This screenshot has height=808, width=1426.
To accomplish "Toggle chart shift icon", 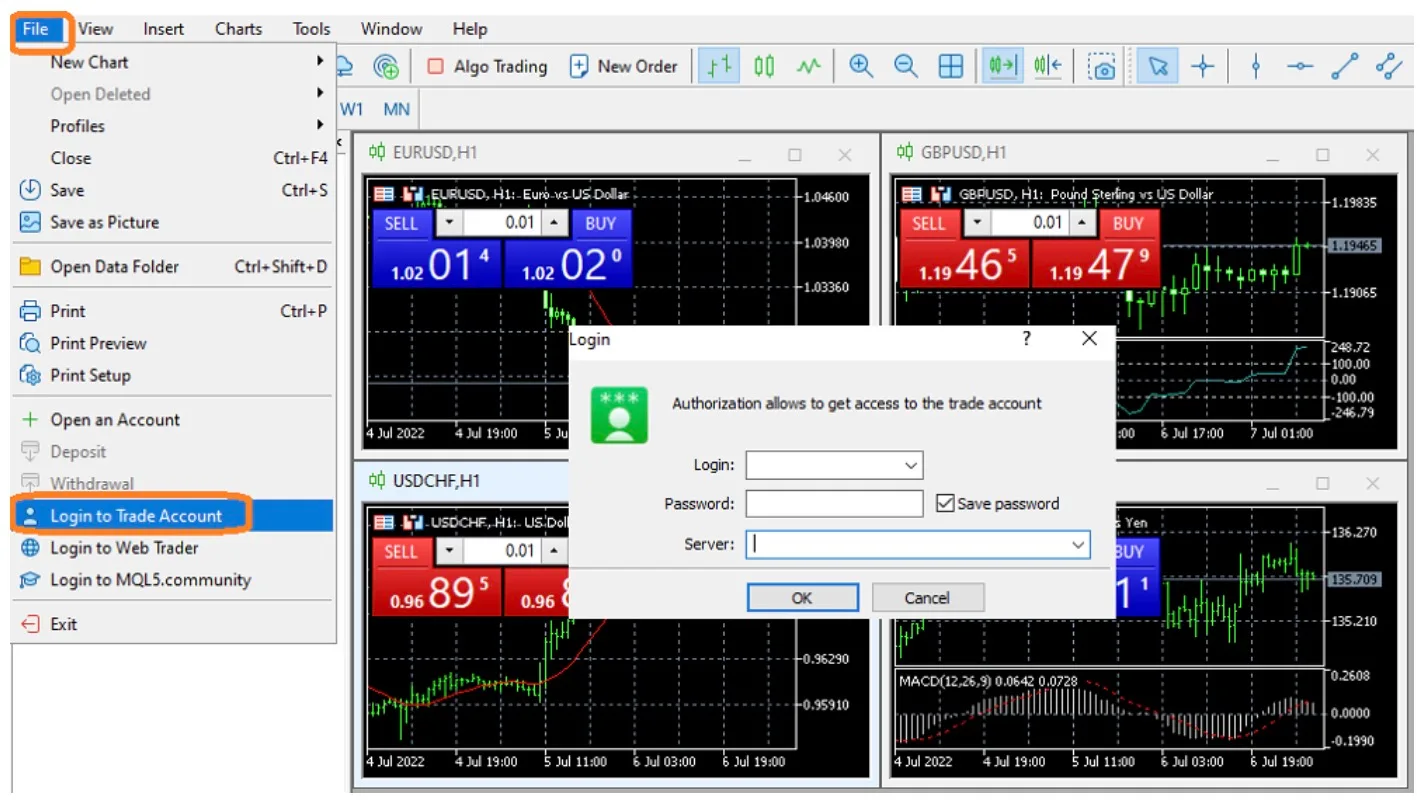I will click(x=1047, y=67).
